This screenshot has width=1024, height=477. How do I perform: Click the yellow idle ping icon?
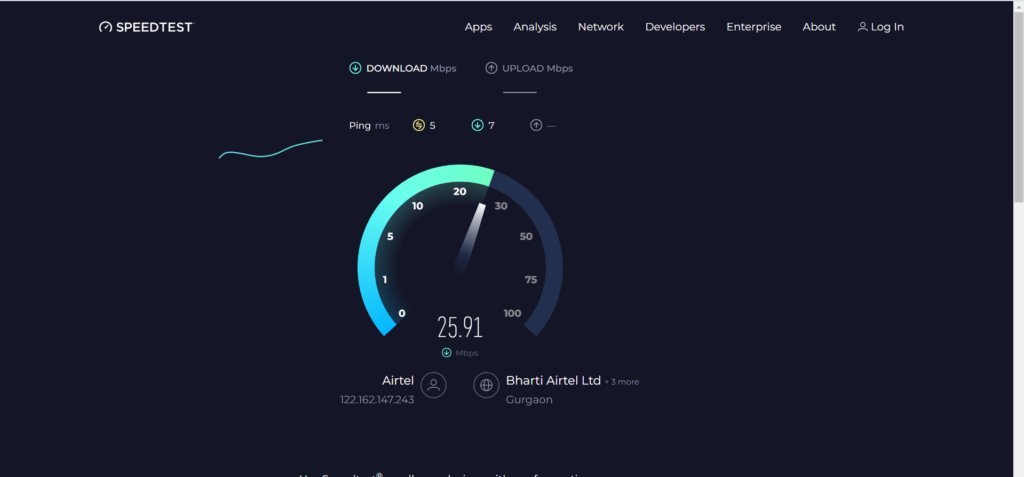point(419,125)
